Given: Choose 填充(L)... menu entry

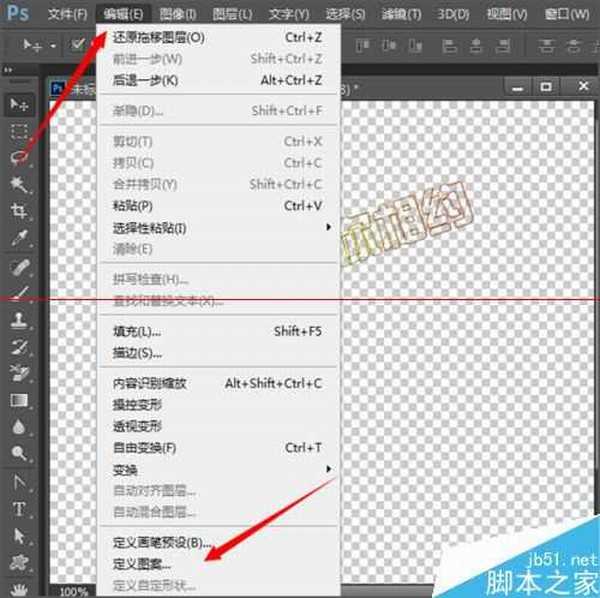Looking at the screenshot, I should click(218, 331).
